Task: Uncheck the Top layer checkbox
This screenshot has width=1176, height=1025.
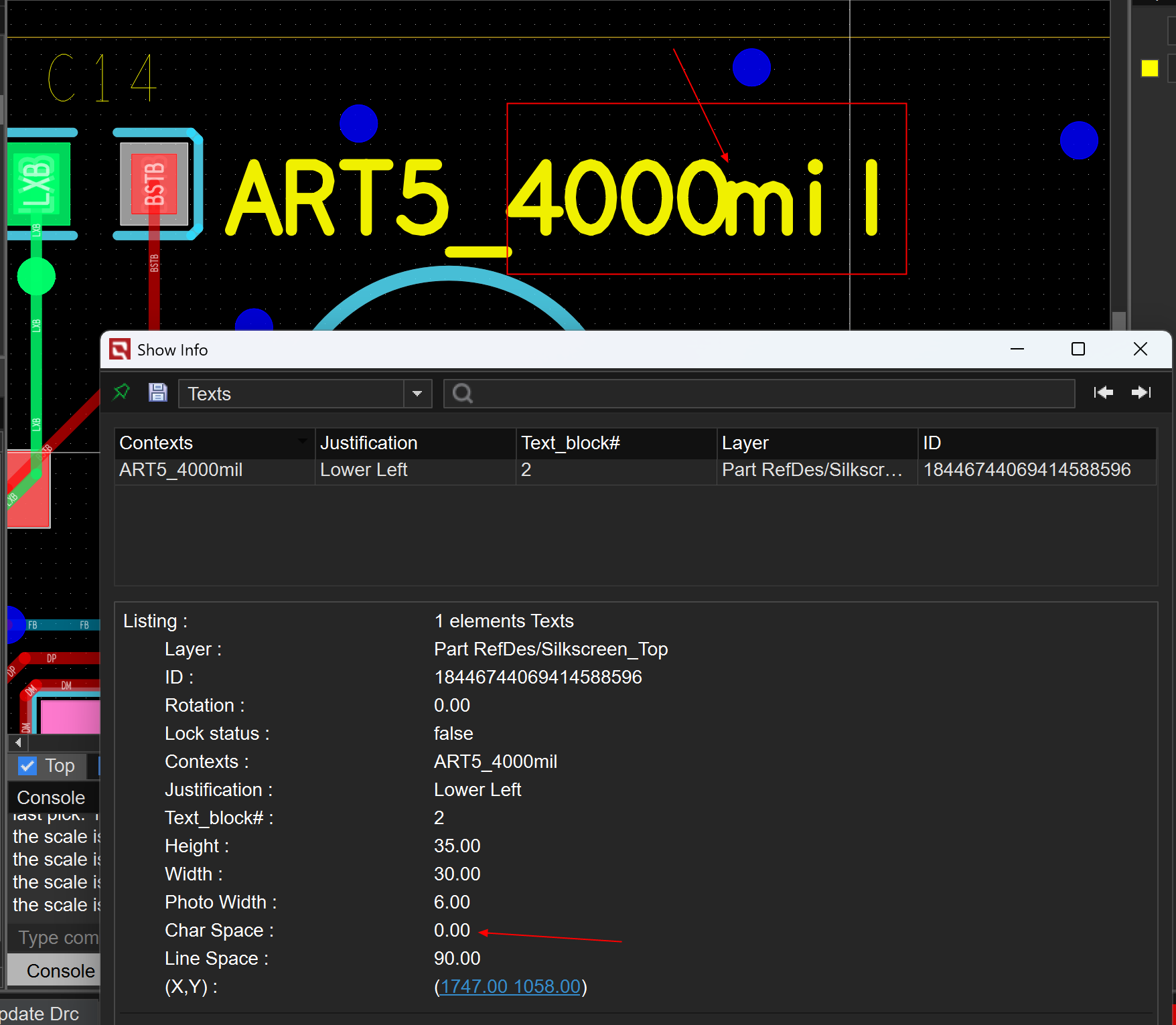Action: [x=28, y=766]
